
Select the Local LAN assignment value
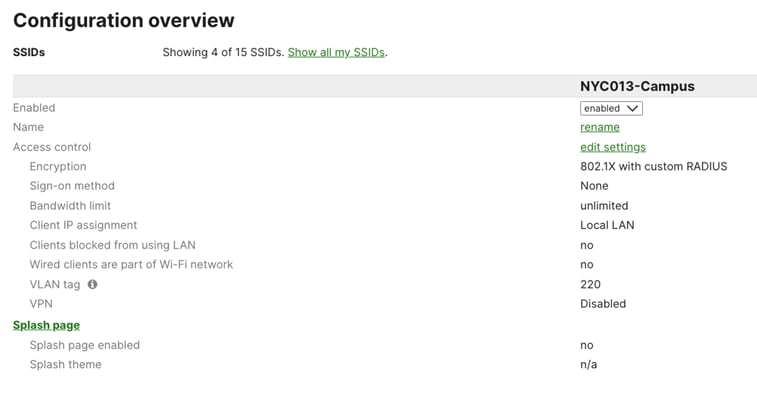(607, 225)
